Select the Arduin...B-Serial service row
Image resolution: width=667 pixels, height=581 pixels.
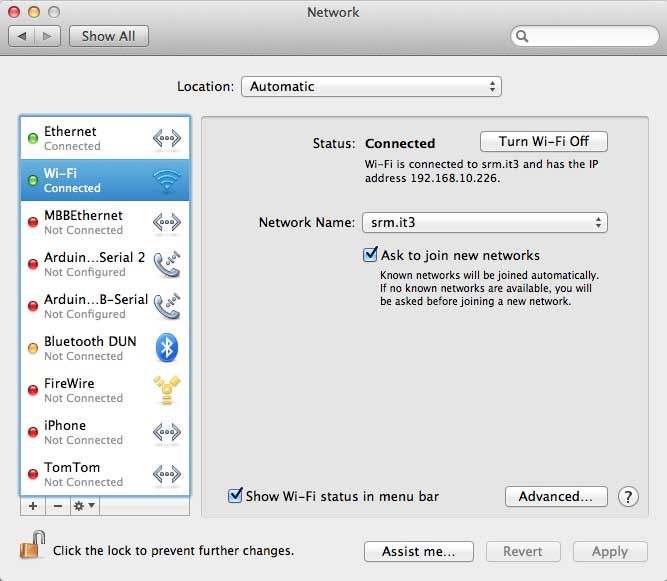(105, 306)
